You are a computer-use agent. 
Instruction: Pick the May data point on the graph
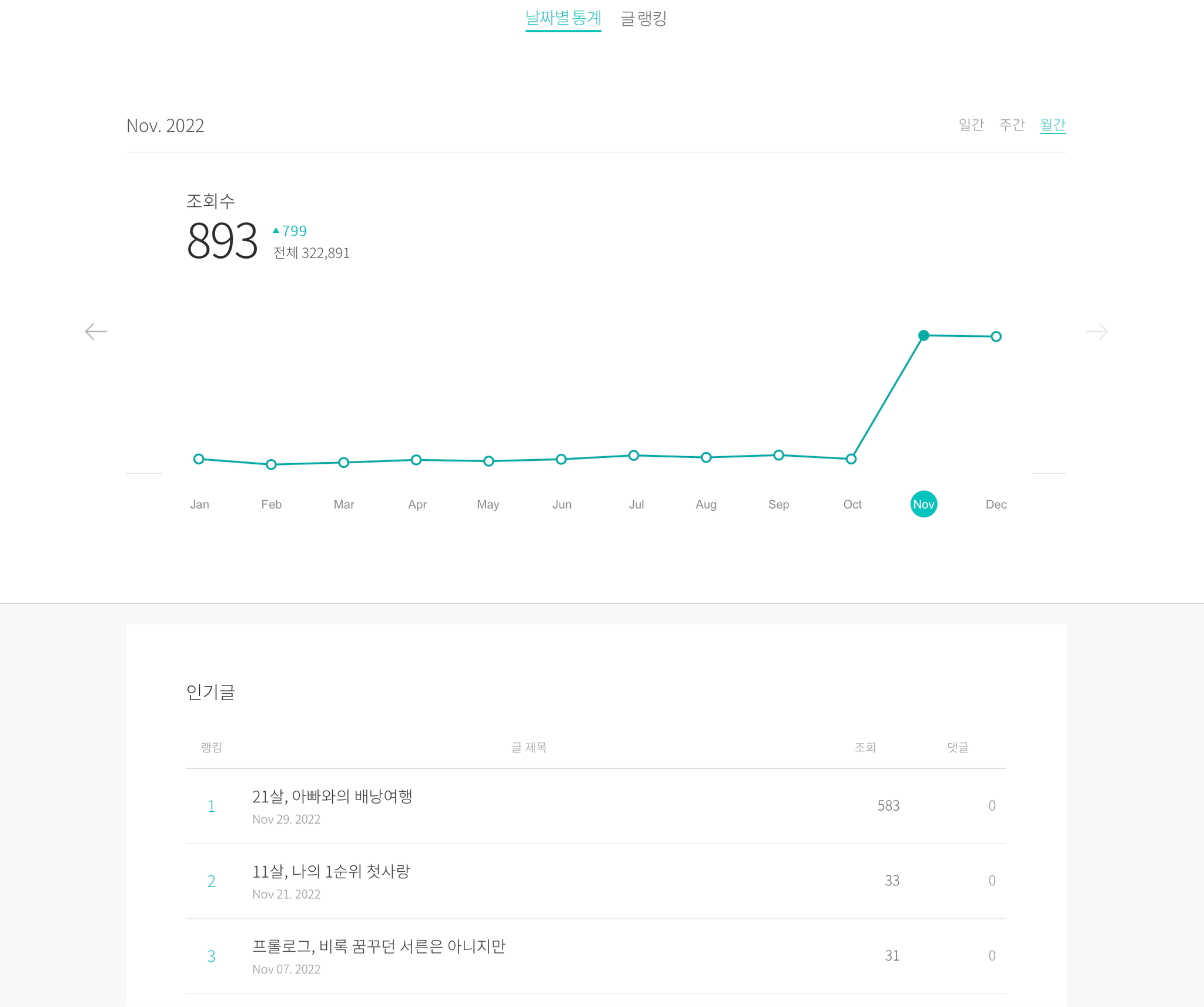[x=489, y=461]
